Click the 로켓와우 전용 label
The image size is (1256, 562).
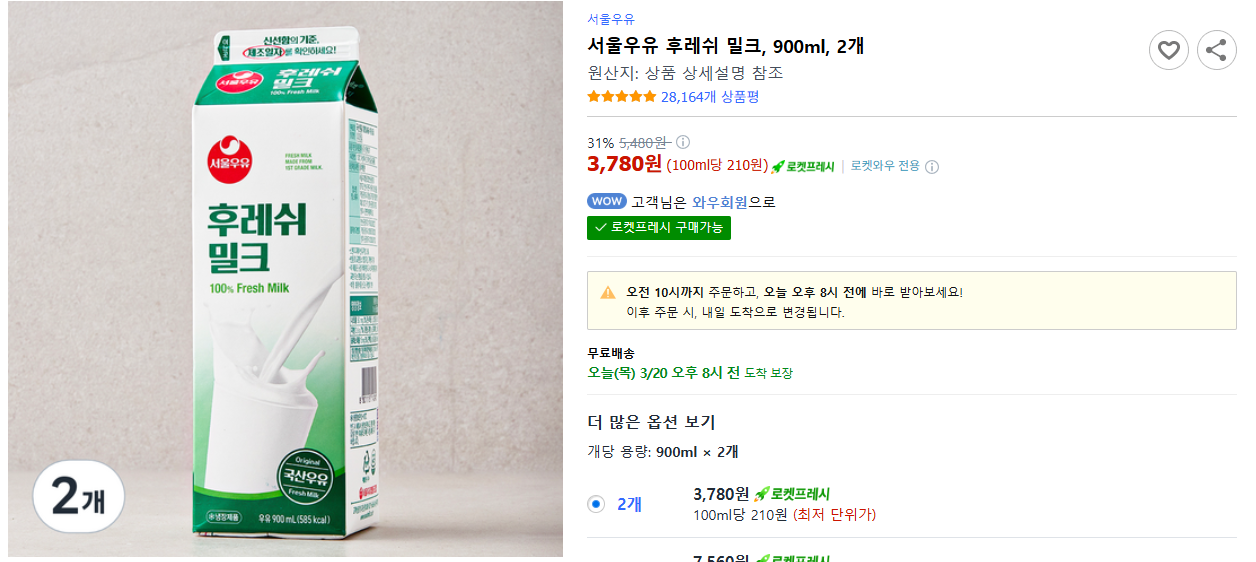click(x=885, y=166)
